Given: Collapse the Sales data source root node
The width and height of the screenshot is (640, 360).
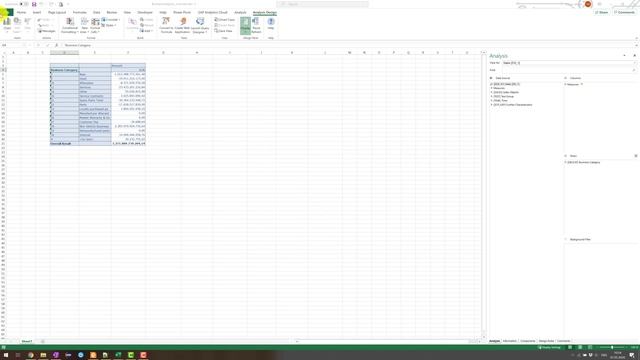Looking at the screenshot, I should pyautogui.click(x=491, y=84).
